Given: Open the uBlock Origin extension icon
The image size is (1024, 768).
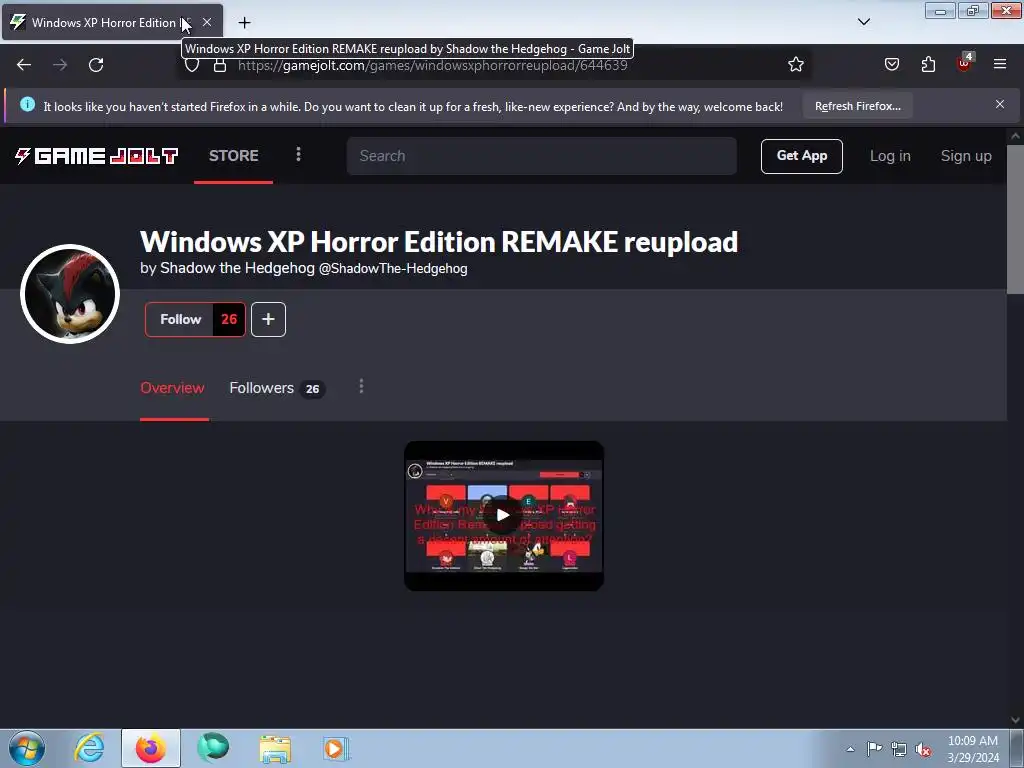Looking at the screenshot, I should [965, 63].
